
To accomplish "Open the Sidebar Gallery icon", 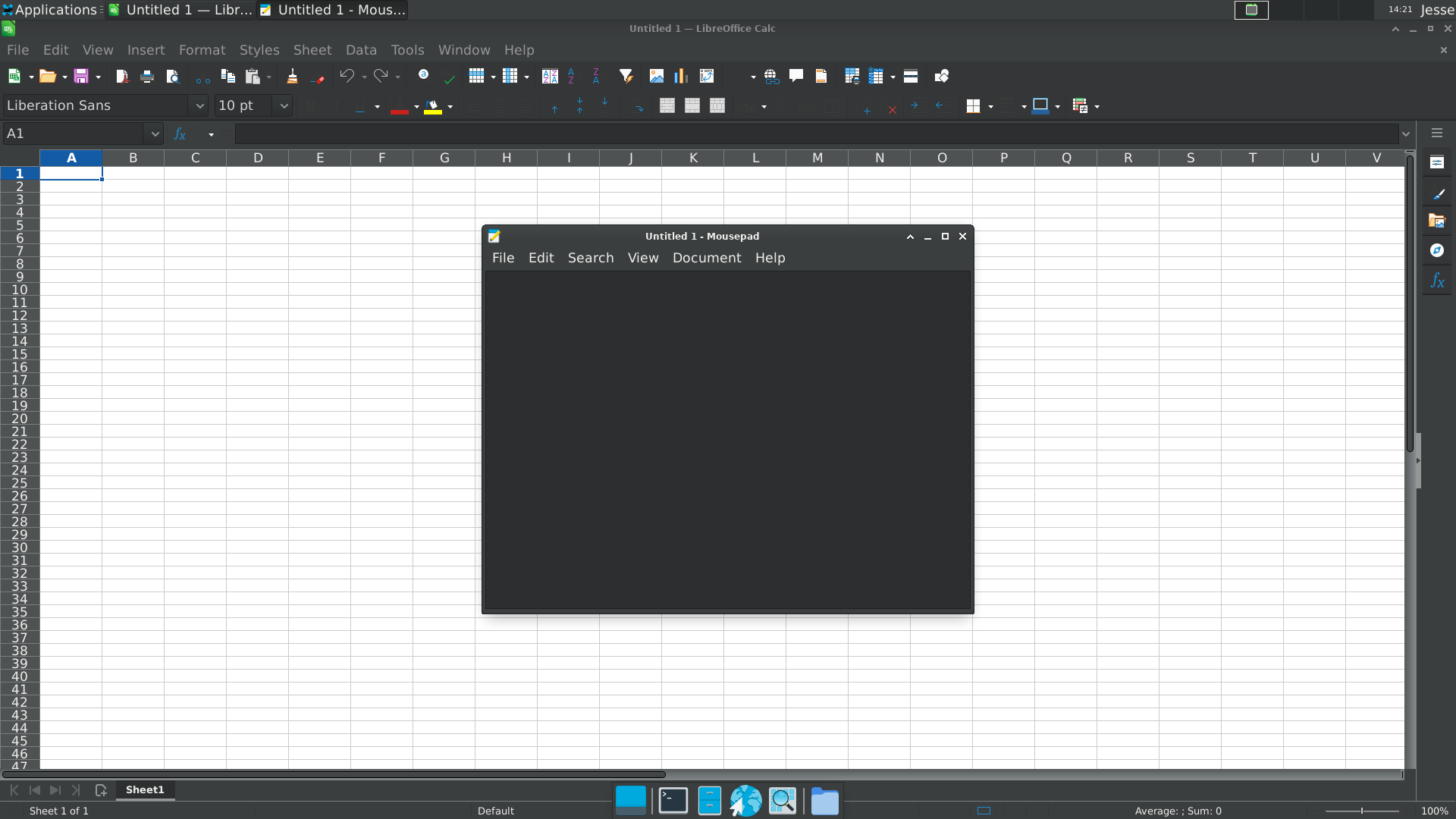I will click(1437, 221).
